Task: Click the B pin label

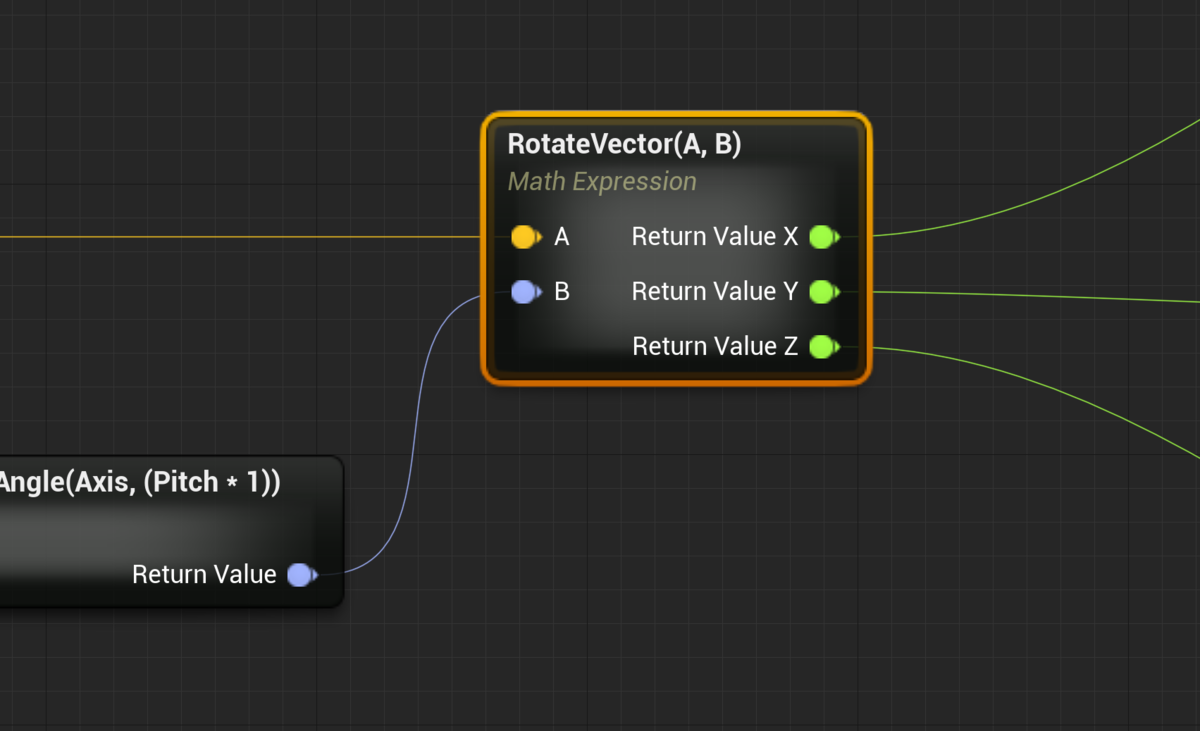Action: point(562,292)
